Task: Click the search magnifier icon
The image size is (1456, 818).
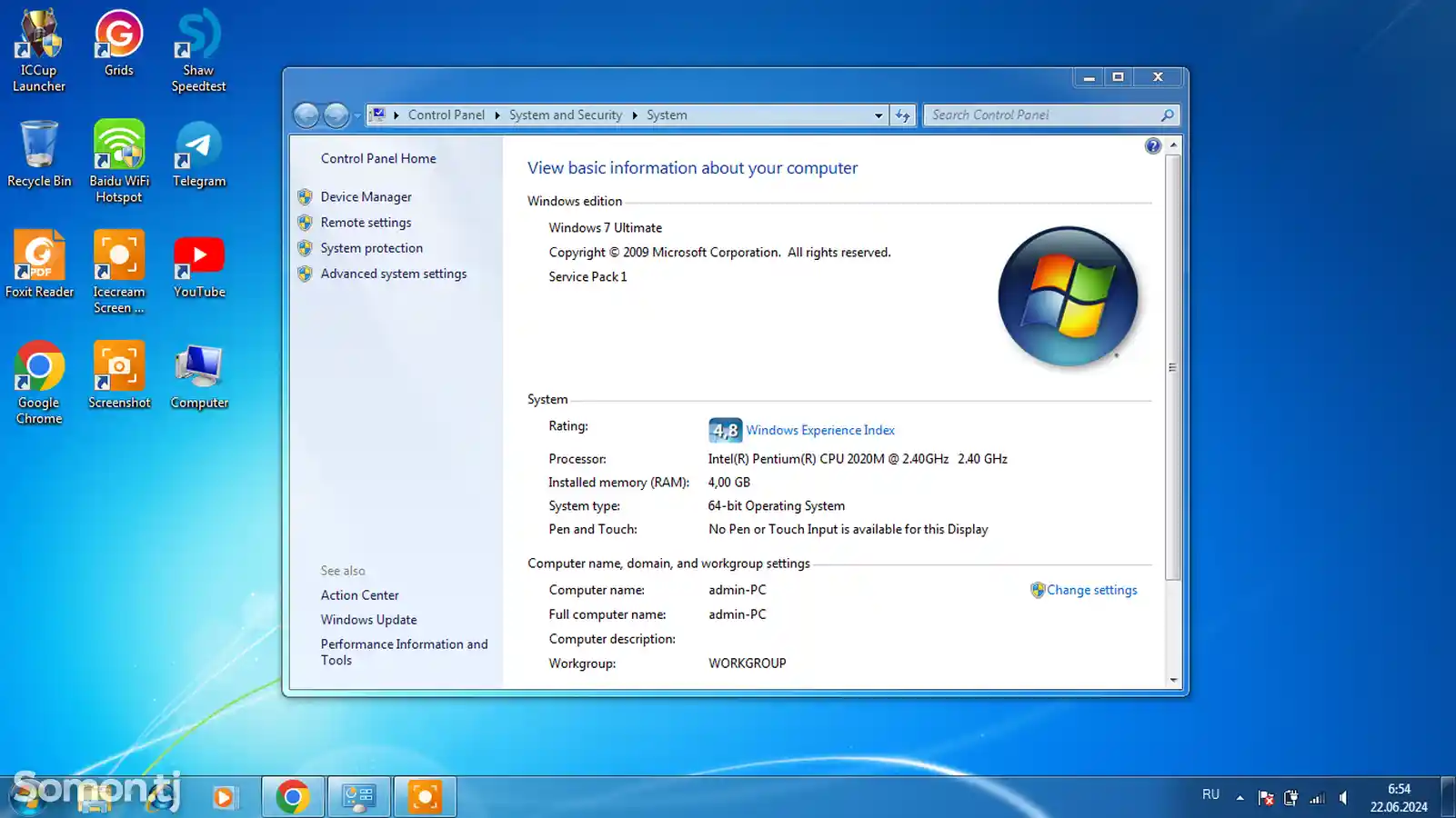Action: click(x=1168, y=115)
